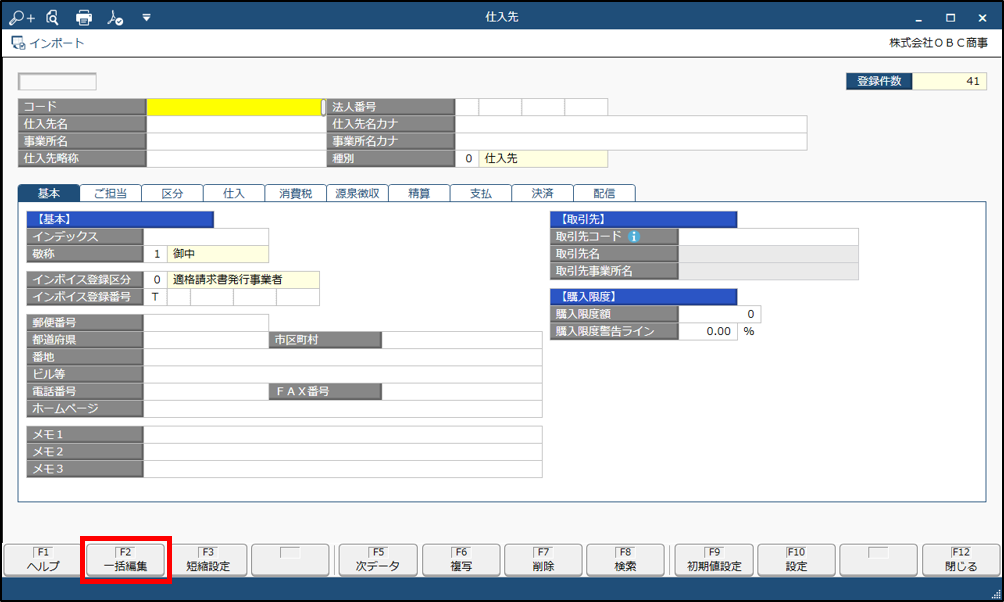Click the 電話番号 input field

206,391
